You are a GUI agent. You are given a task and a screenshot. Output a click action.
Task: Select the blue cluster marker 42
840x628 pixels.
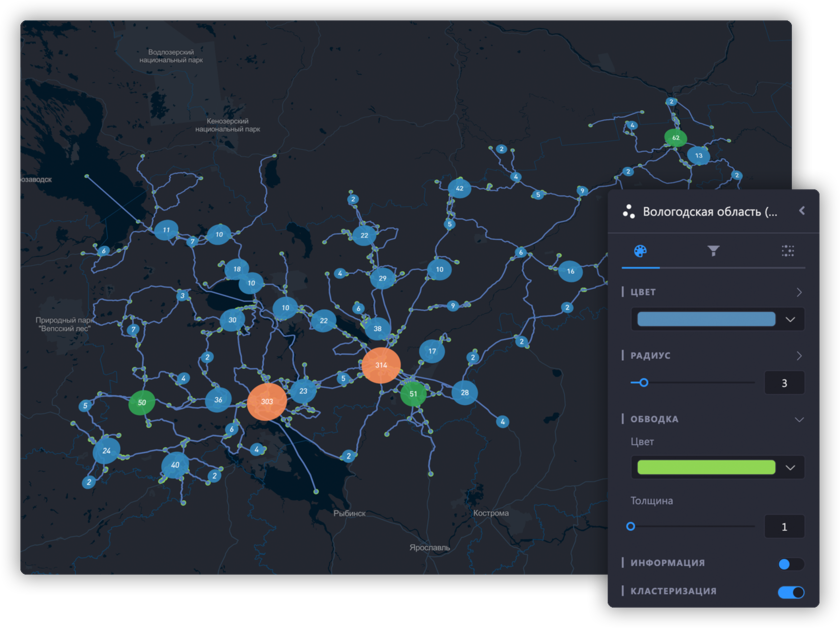click(x=459, y=188)
